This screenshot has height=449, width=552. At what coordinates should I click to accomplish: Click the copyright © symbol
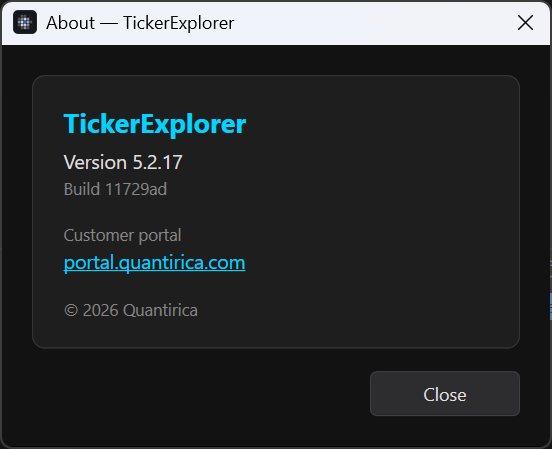click(x=71, y=311)
